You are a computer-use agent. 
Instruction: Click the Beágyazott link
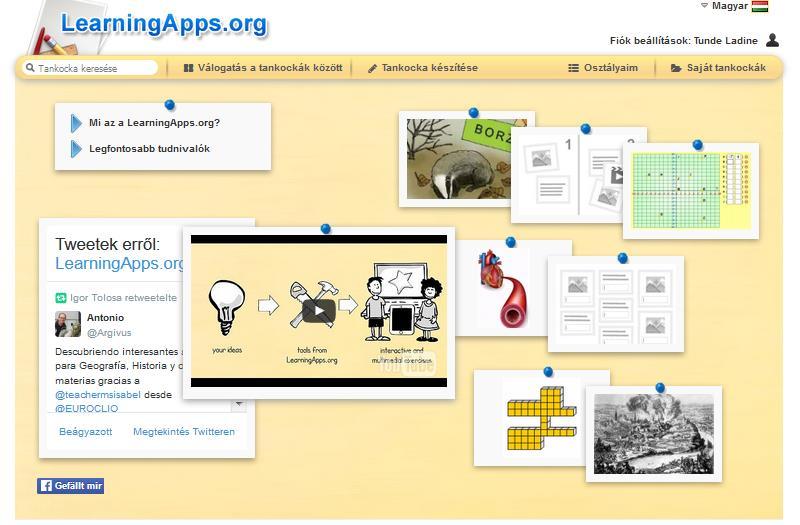click(86, 432)
